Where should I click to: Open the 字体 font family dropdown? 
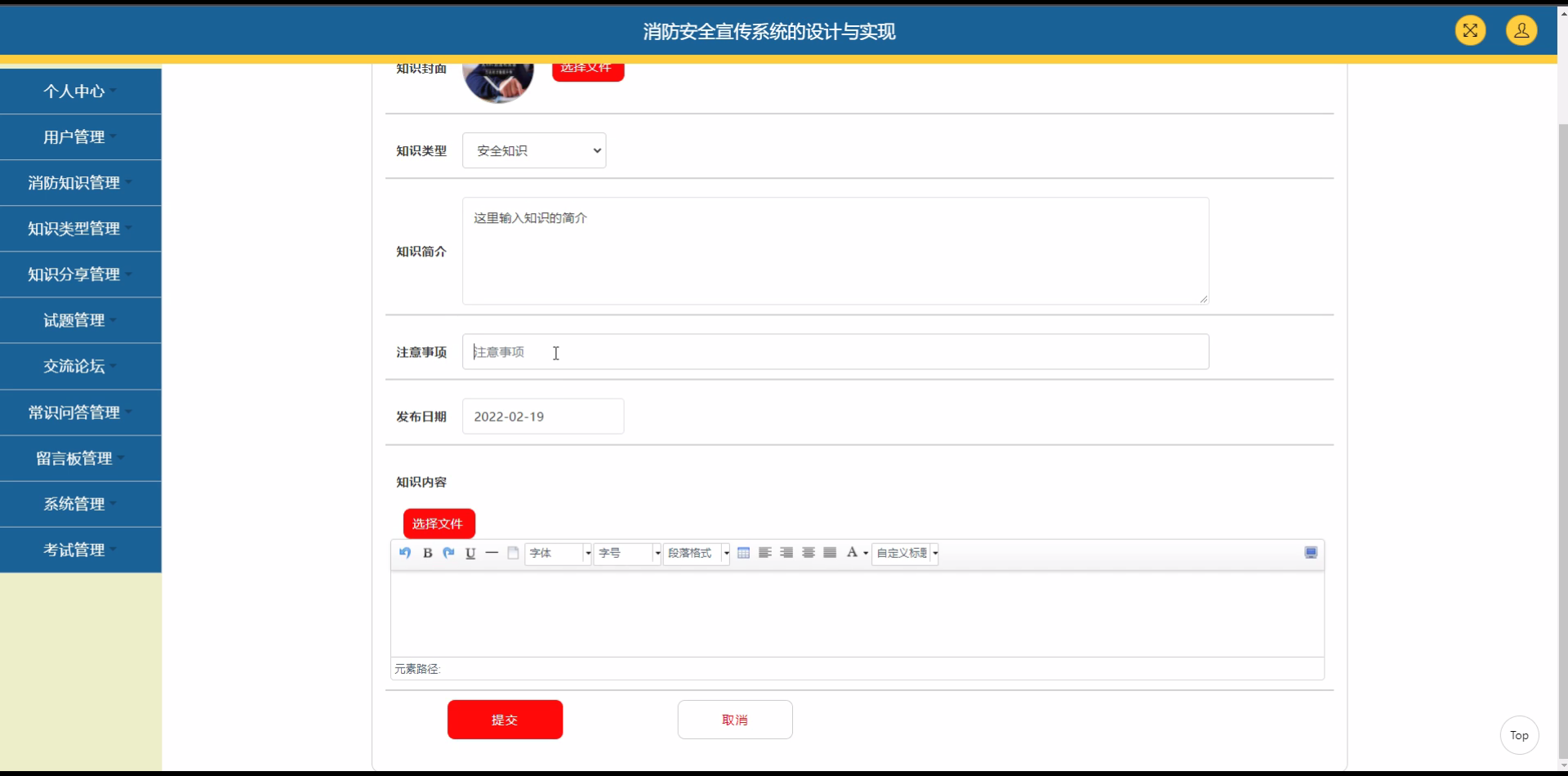pos(559,553)
